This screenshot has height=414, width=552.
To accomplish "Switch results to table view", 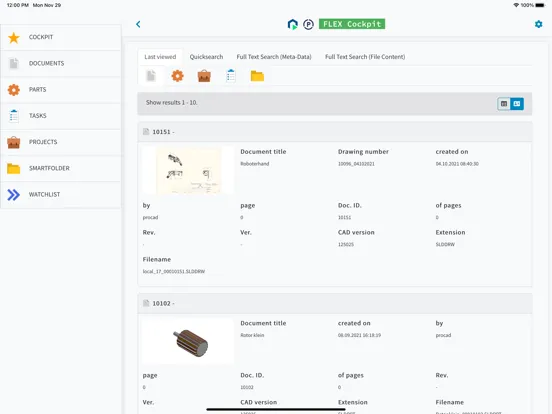I will (x=504, y=104).
